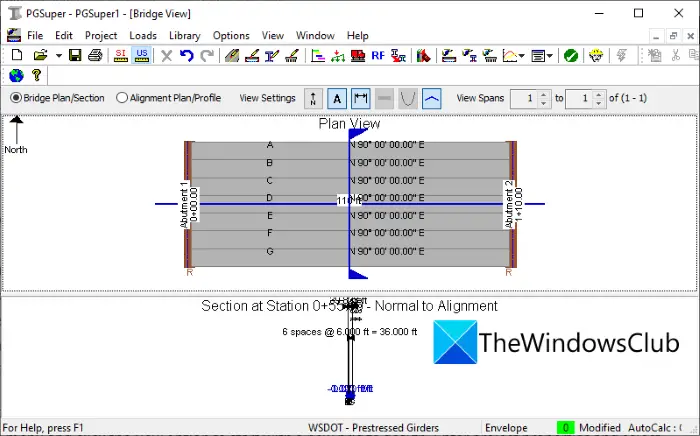700x436 pixels.
Task: Click the second View Spans 'to' number field
Action: (x=579, y=98)
